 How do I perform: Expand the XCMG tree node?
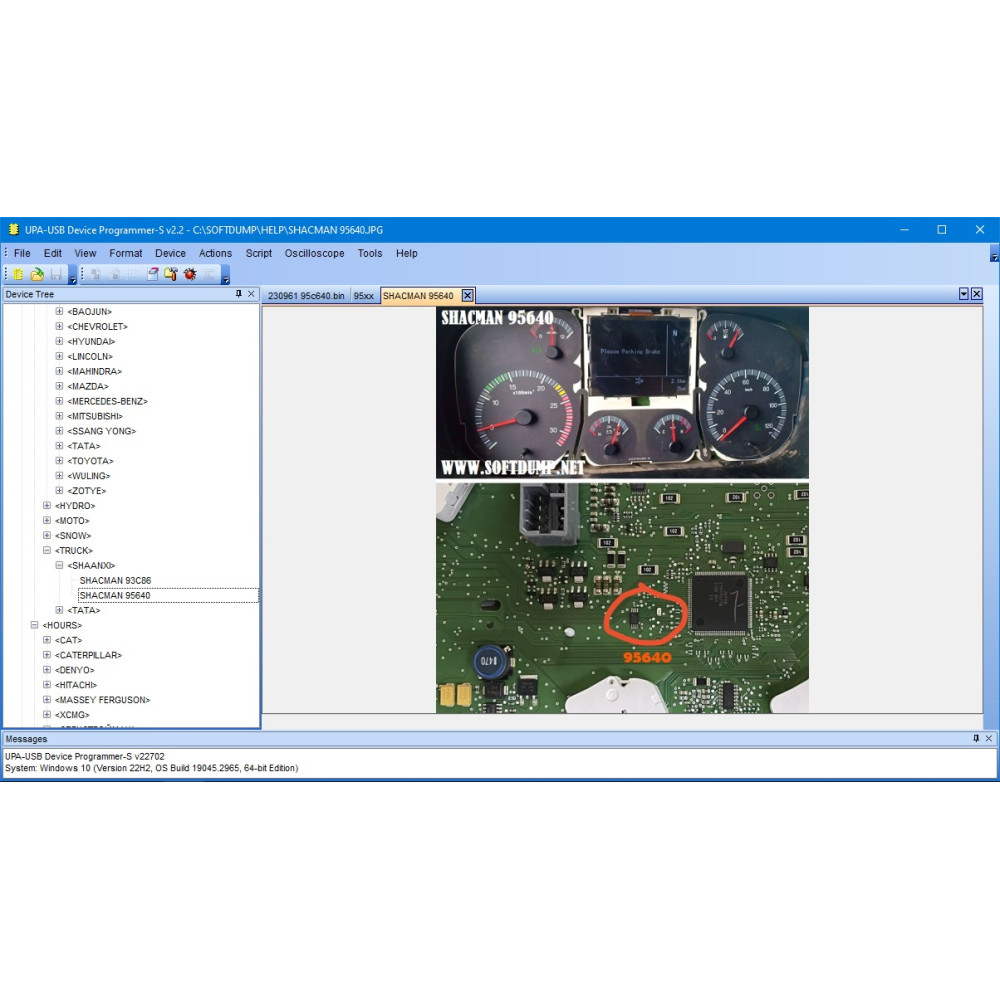[47, 714]
